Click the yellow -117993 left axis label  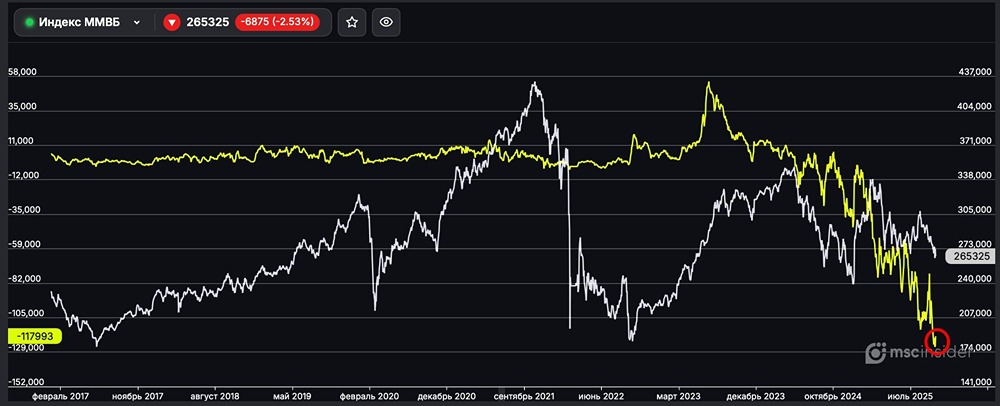click(x=34, y=335)
